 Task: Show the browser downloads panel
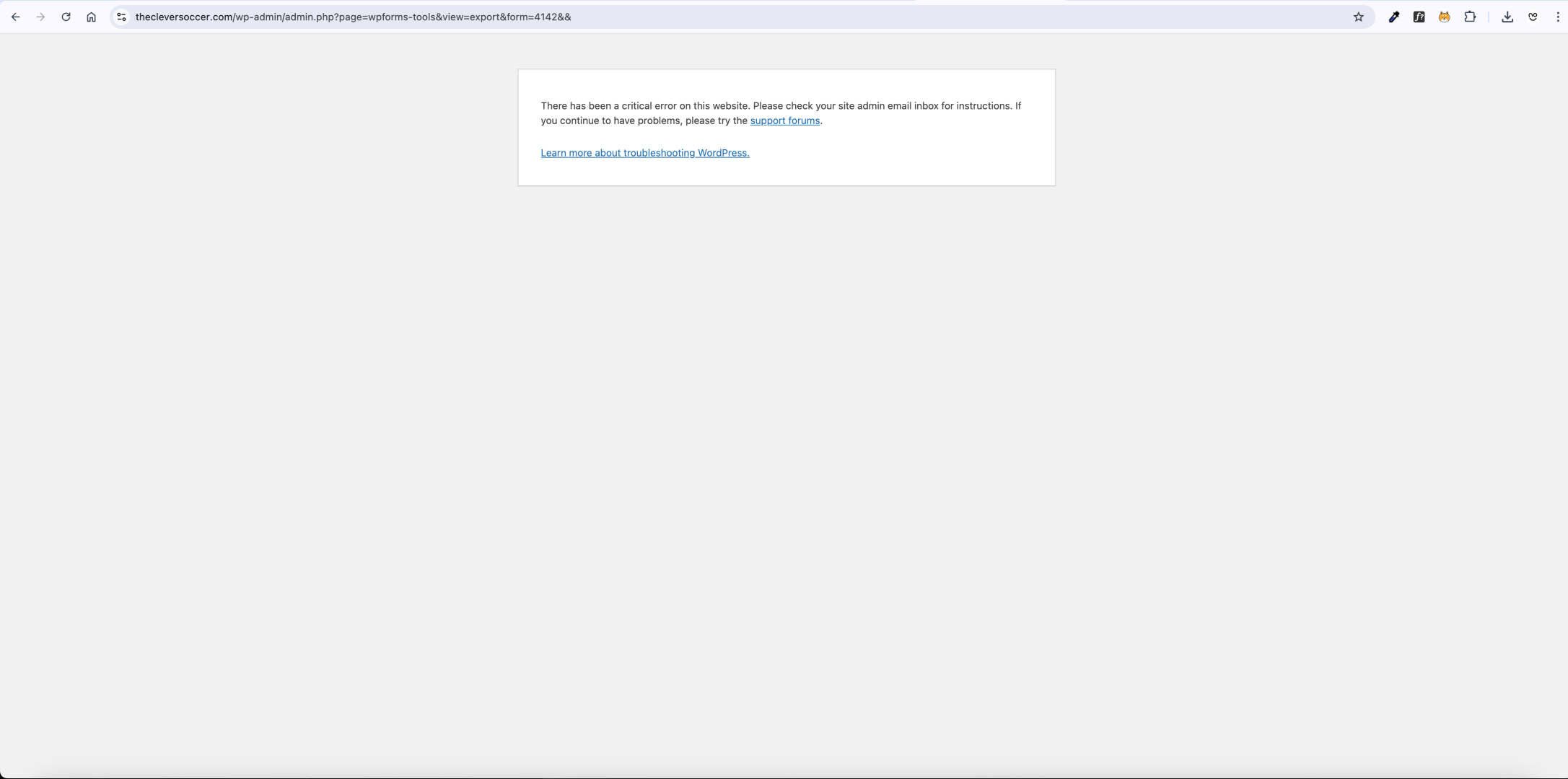click(x=1507, y=17)
